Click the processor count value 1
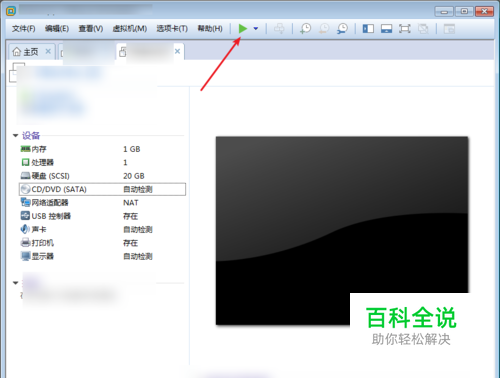 click(125, 162)
